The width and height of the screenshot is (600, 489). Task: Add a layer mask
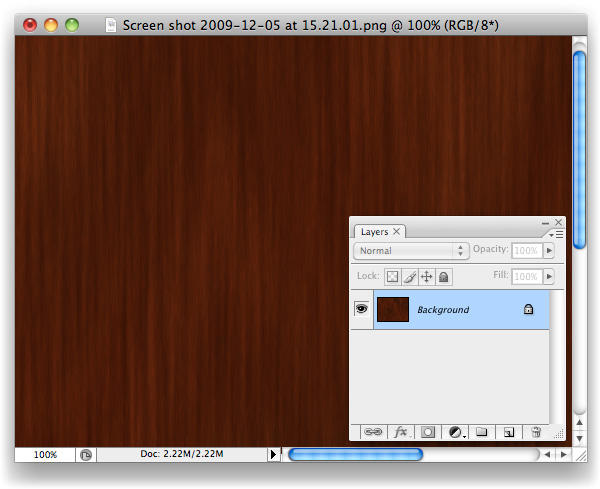428,432
